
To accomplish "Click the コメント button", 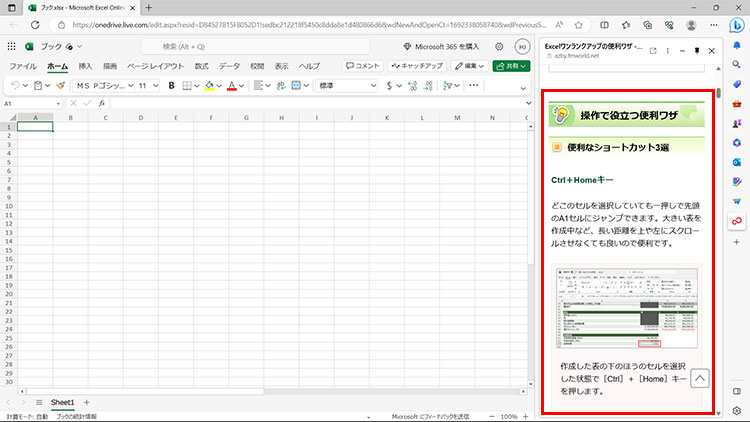I will [x=362, y=66].
